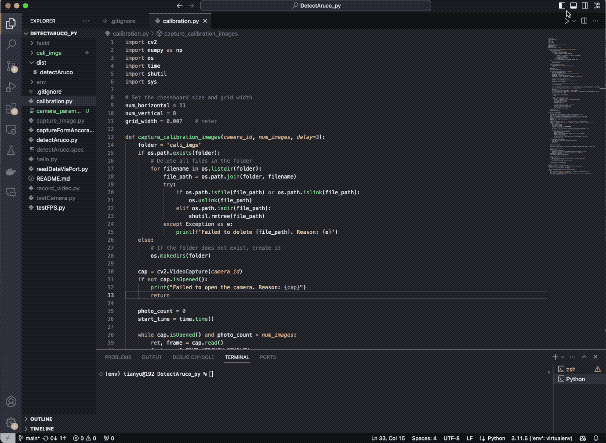Switch to the PROBLEMS panel tab

coord(118,357)
